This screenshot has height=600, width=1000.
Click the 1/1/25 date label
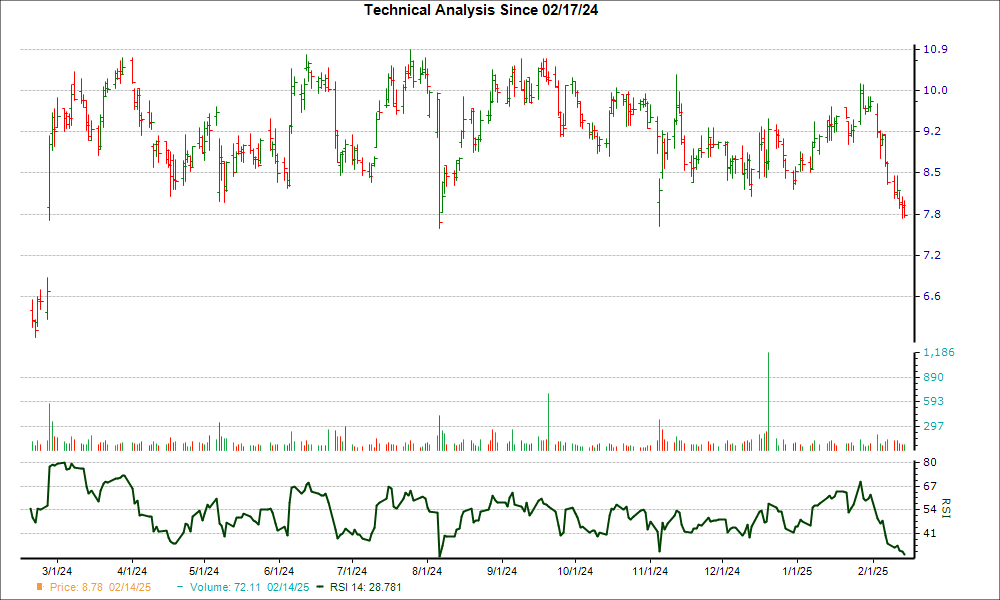coord(797,571)
